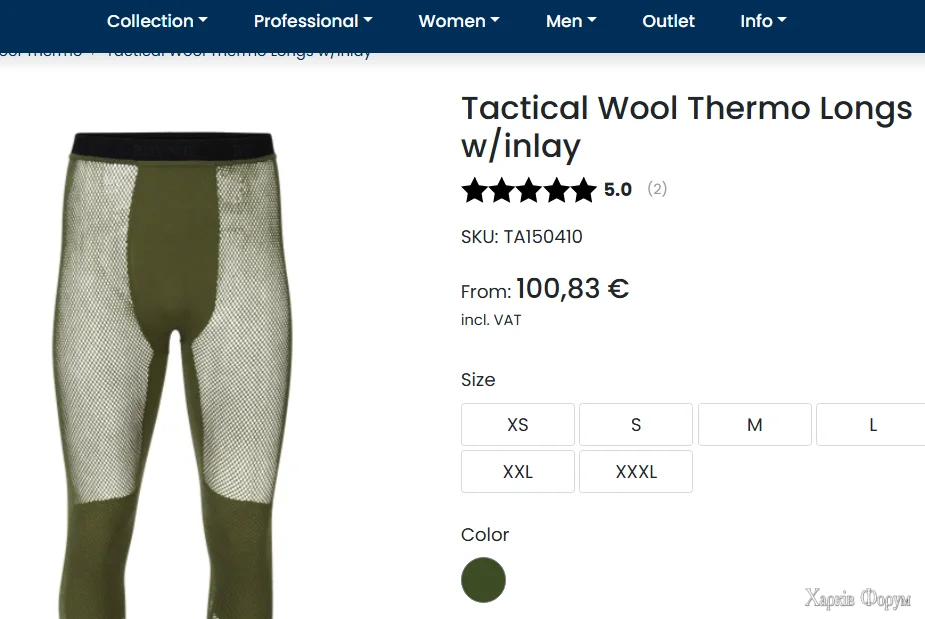This screenshot has width=925, height=619.
Task: Open the Info menu
Action: [x=763, y=21]
